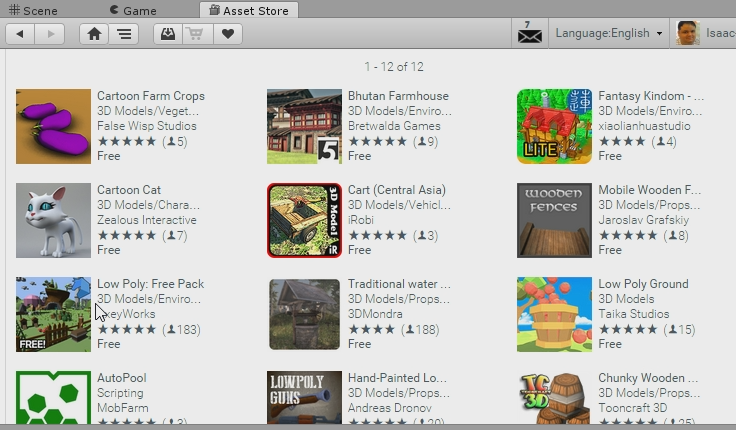Open the user avatar picture

(x=687, y=33)
